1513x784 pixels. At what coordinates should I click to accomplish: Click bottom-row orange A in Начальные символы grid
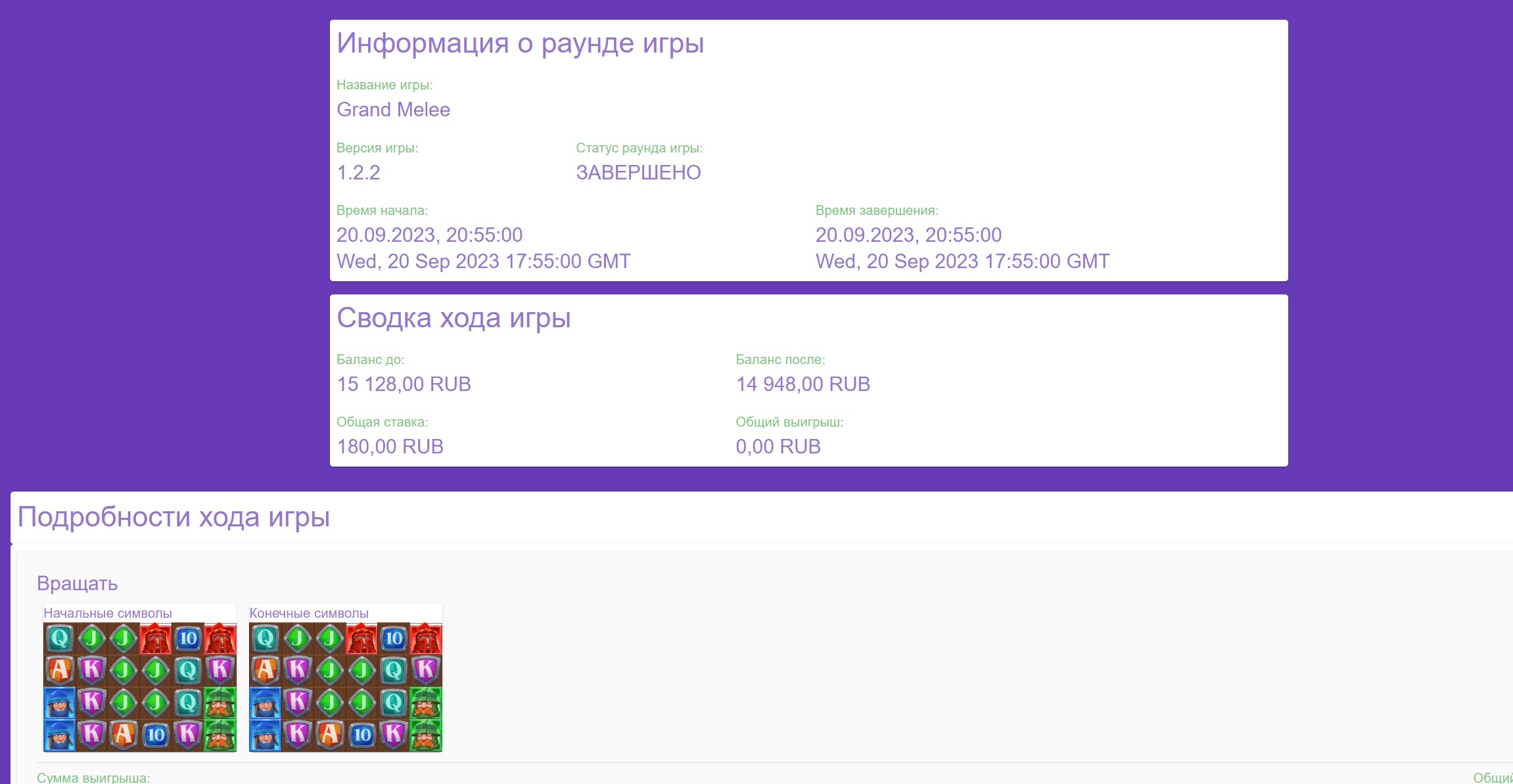click(x=124, y=735)
